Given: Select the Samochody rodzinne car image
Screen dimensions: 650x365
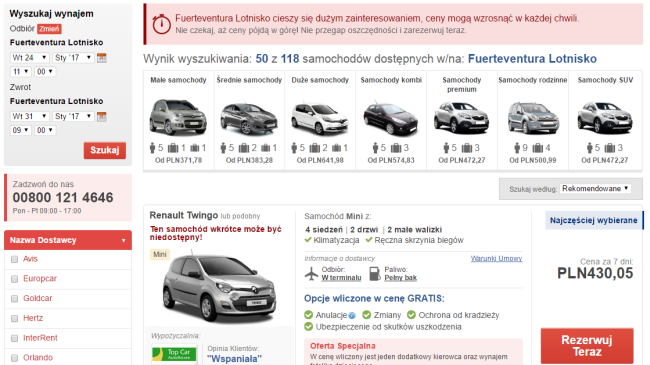Looking at the screenshot, I should point(533,118).
